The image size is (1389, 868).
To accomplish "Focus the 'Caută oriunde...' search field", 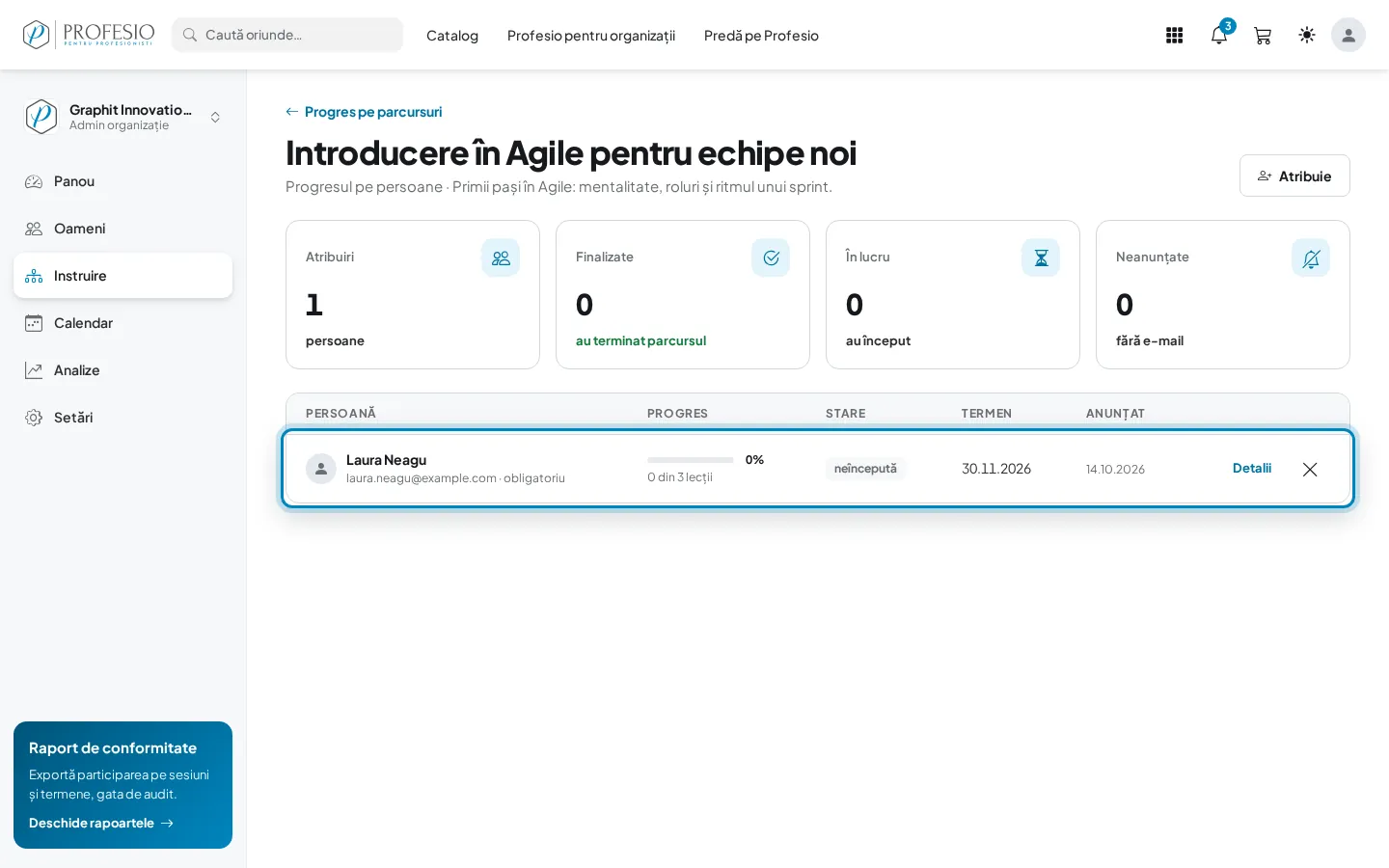I will pos(287,35).
